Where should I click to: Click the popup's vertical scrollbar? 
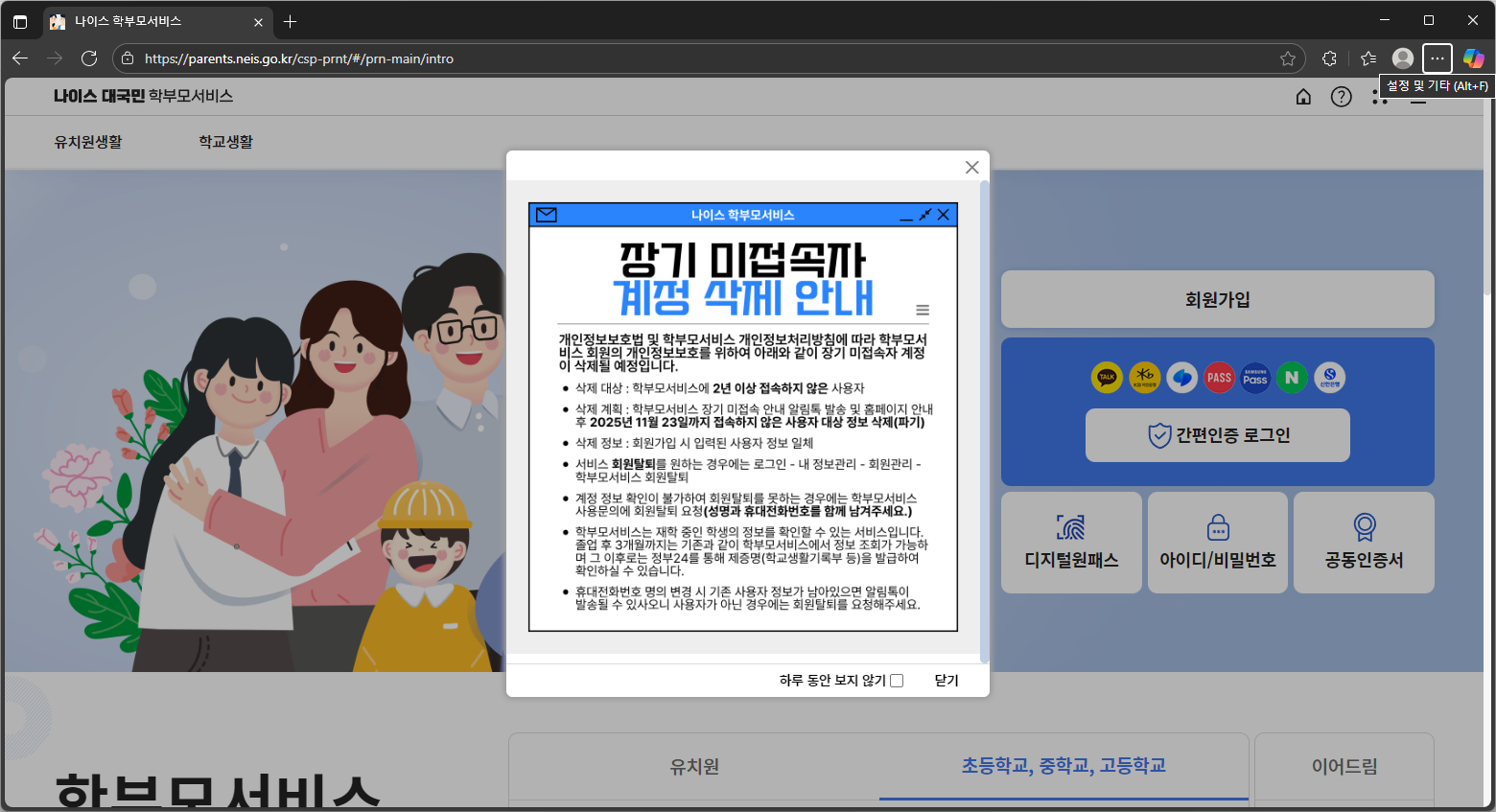984,422
